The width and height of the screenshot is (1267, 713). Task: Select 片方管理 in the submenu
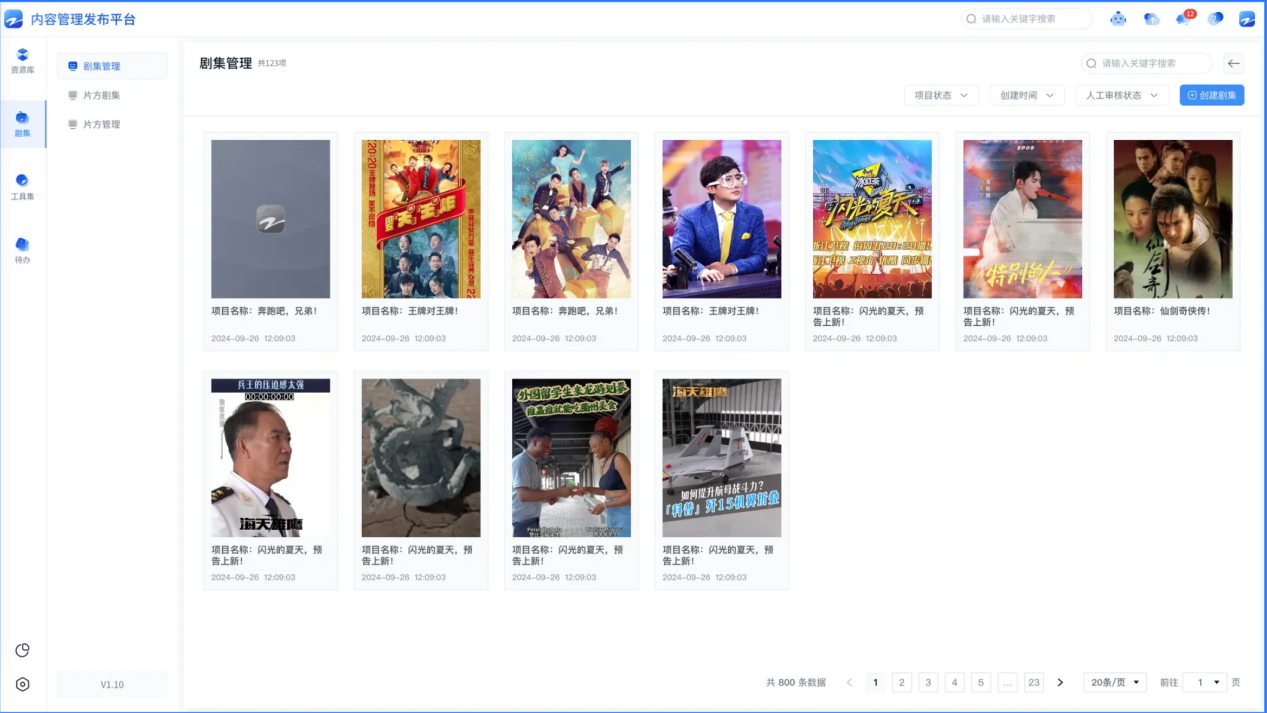point(101,124)
